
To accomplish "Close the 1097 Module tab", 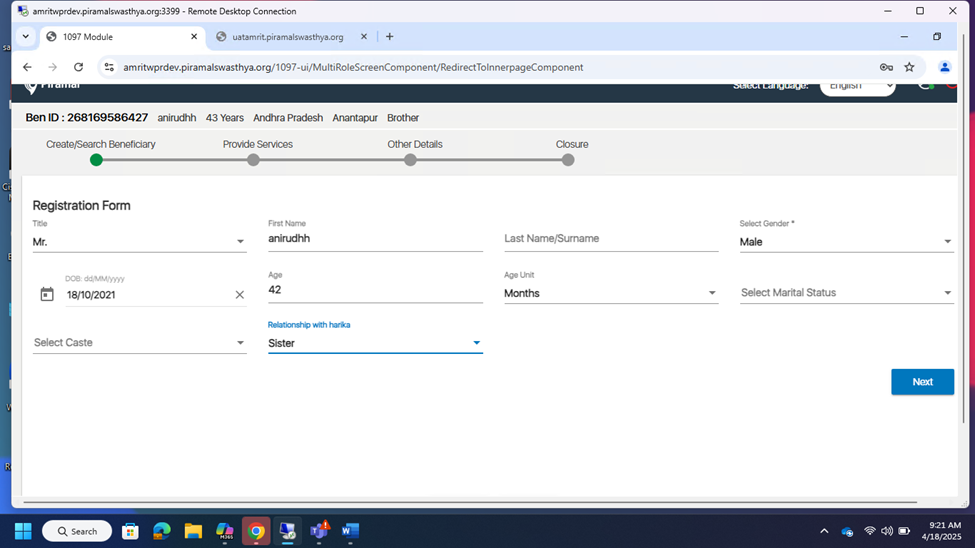I will pyautogui.click(x=194, y=37).
